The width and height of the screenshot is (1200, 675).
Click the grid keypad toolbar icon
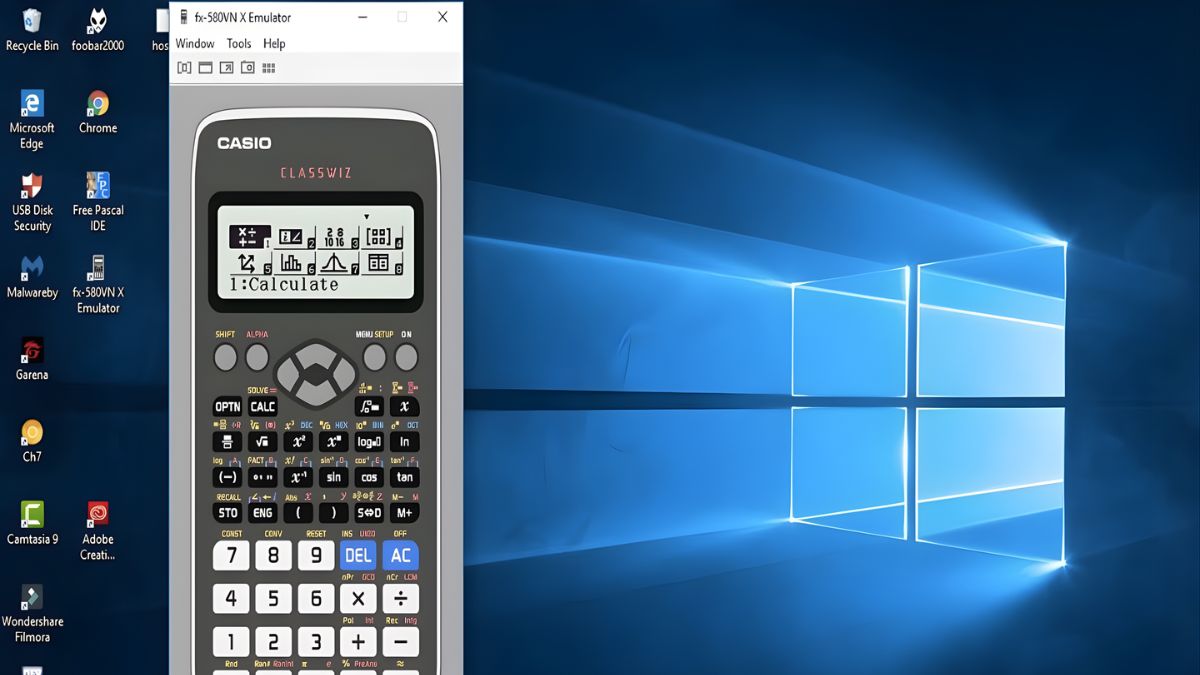coord(268,68)
